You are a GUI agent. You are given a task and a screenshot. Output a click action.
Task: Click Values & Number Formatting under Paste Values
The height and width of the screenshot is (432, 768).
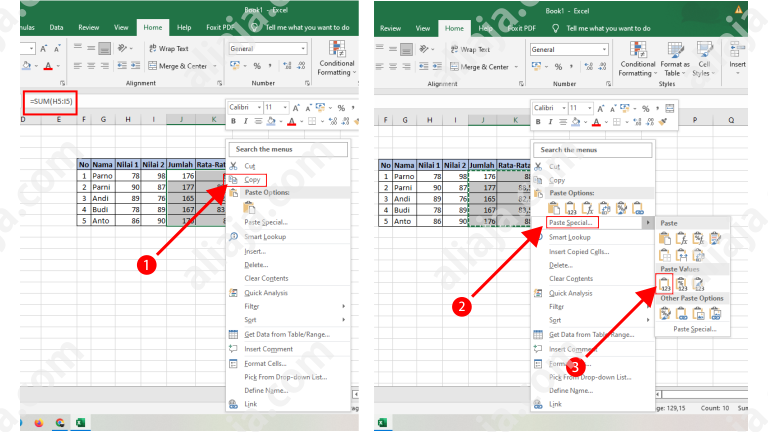(682, 284)
